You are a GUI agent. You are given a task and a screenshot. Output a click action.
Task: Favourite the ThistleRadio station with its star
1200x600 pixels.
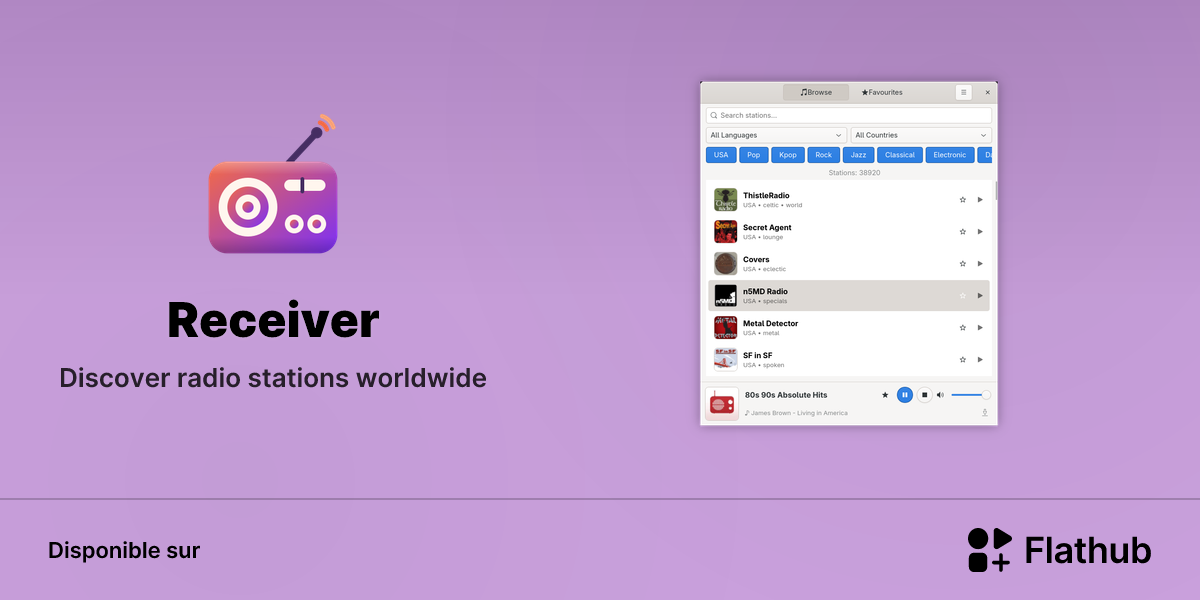[x=963, y=200]
